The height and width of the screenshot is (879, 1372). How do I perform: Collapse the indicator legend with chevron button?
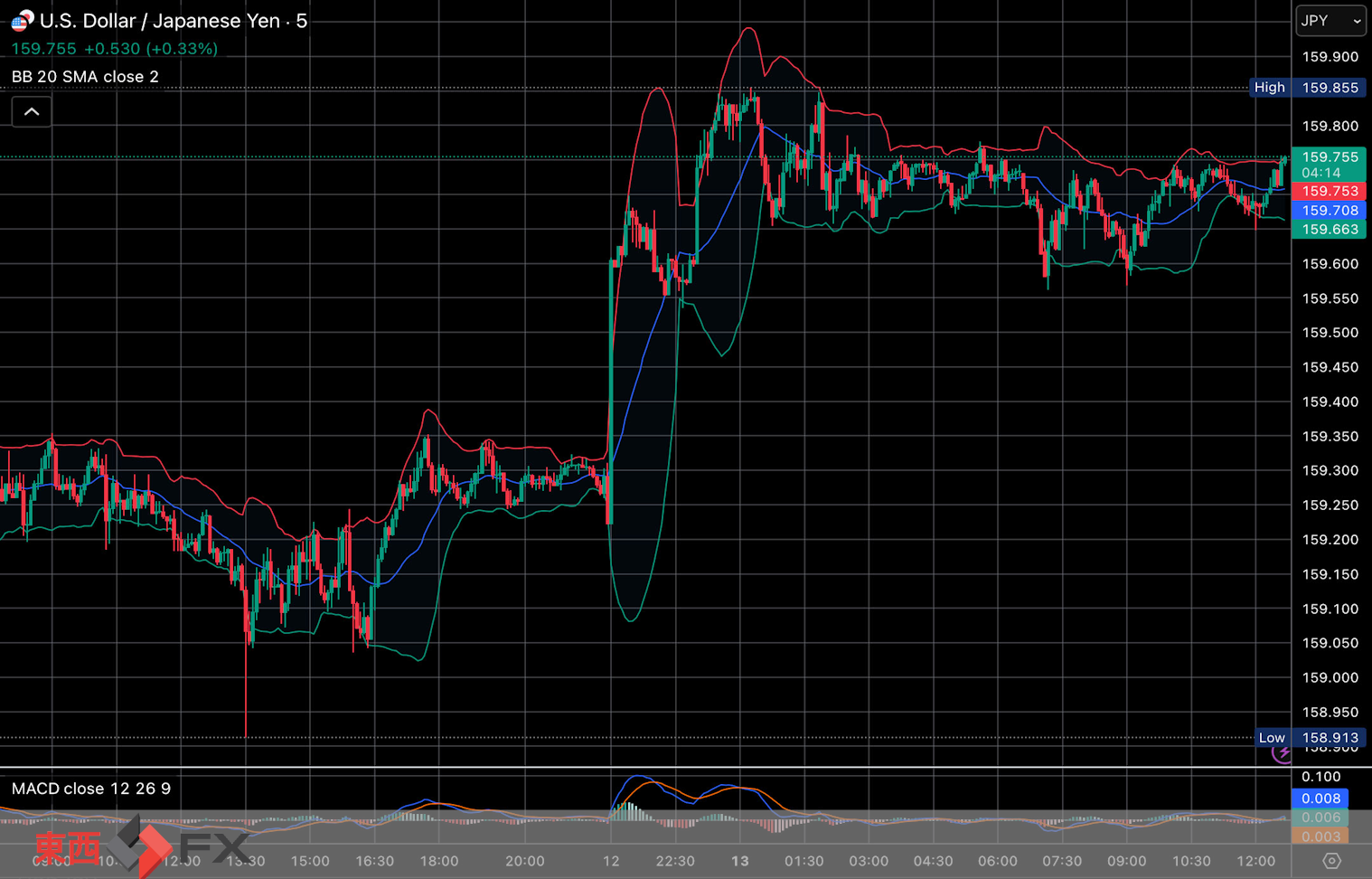32,112
